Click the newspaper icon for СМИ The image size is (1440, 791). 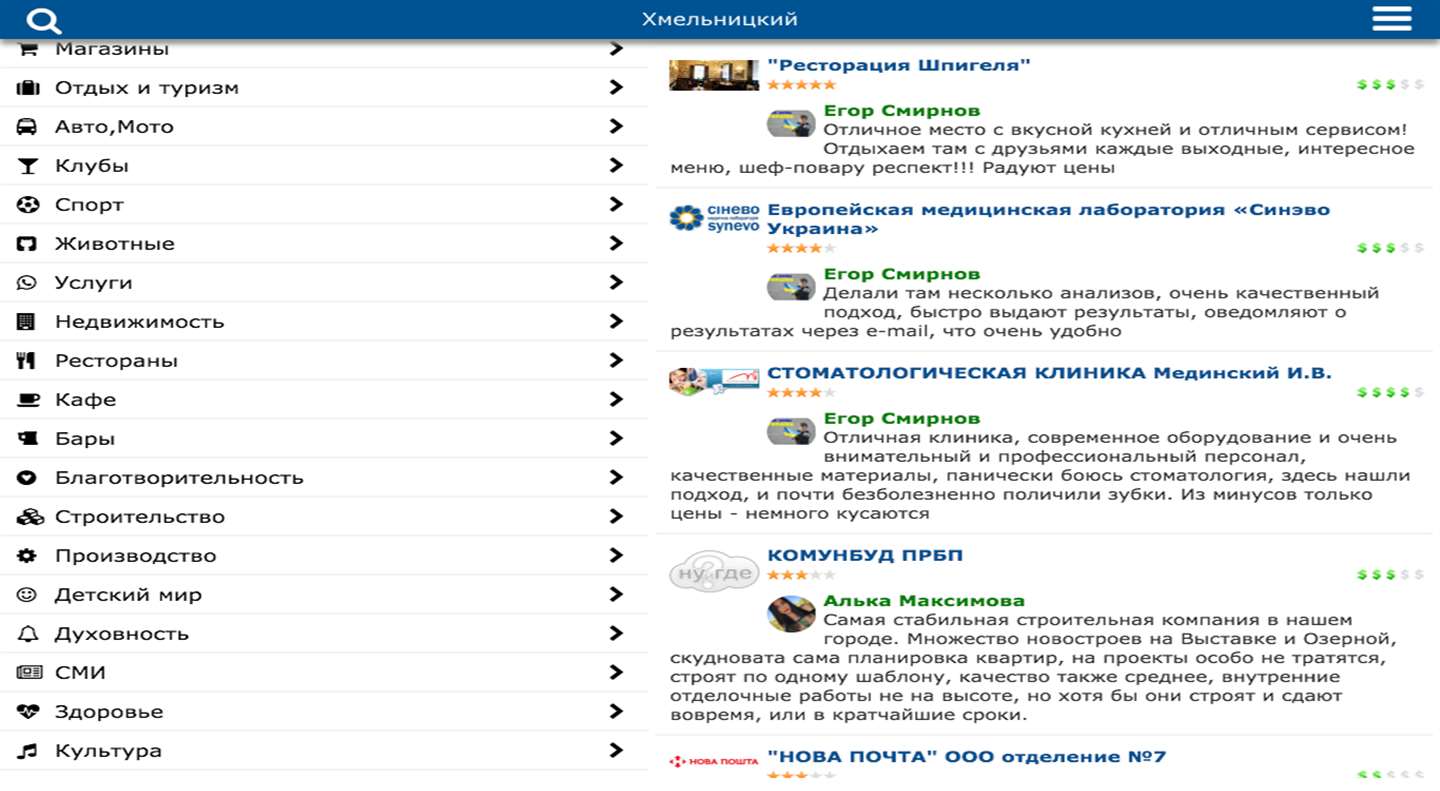[x=30, y=673]
